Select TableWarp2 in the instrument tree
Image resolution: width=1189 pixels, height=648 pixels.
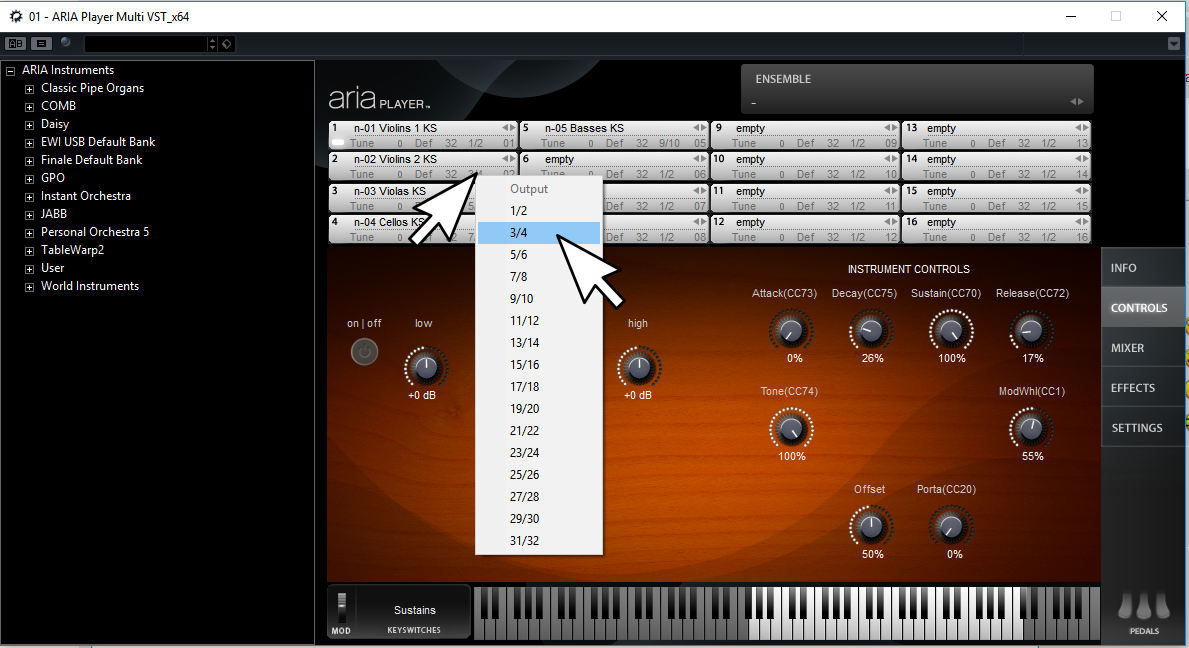coord(72,250)
